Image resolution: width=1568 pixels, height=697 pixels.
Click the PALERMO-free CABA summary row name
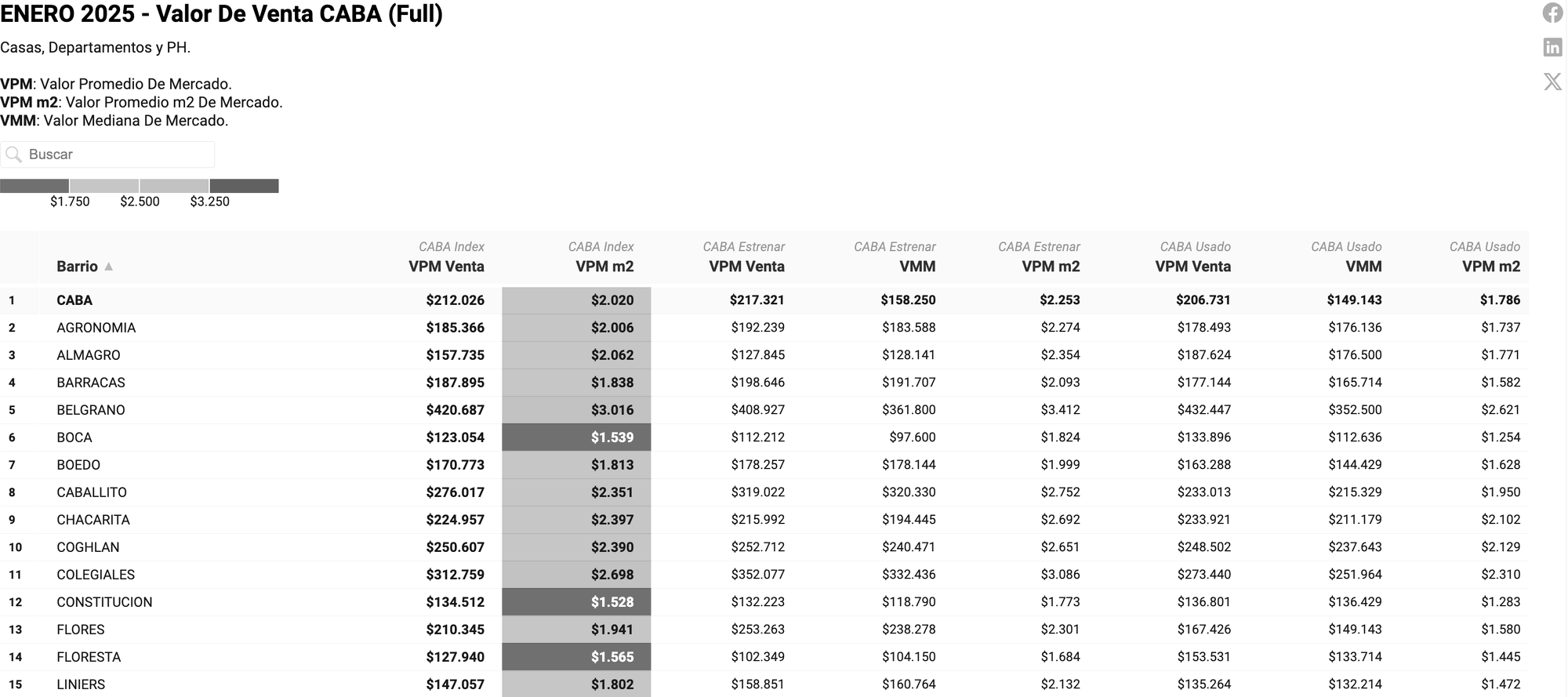(x=74, y=300)
